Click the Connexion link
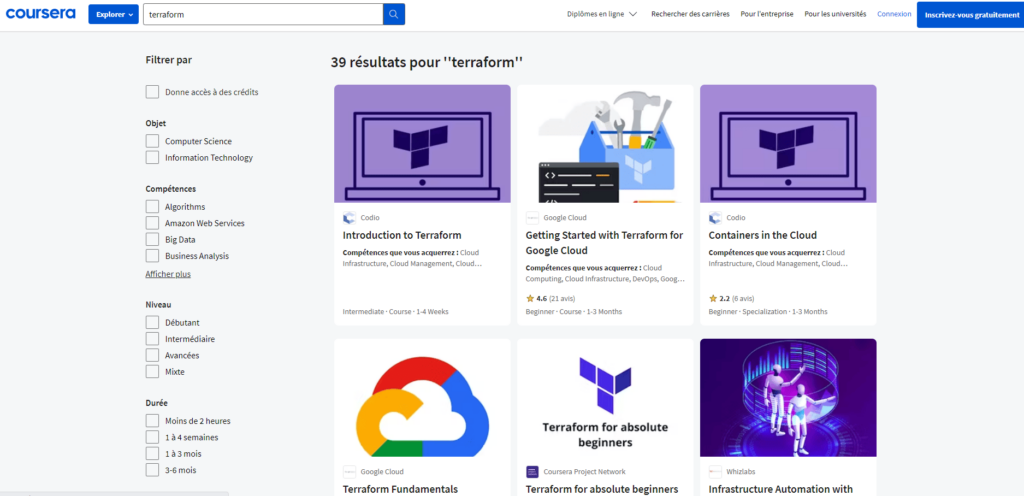The height and width of the screenshot is (496, 1024). point(894,14)
